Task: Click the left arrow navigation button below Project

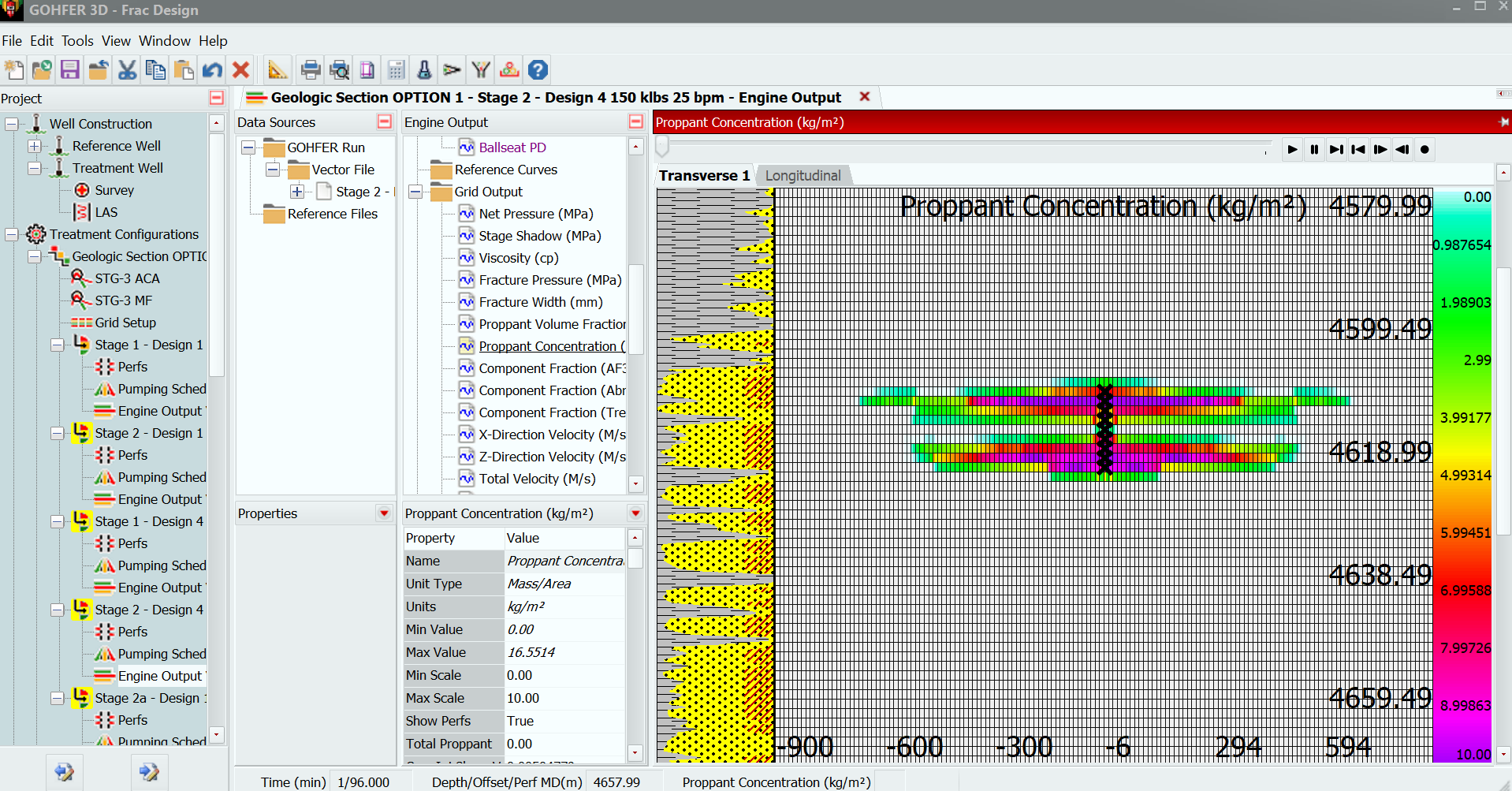Action: (x=64, y=771)
